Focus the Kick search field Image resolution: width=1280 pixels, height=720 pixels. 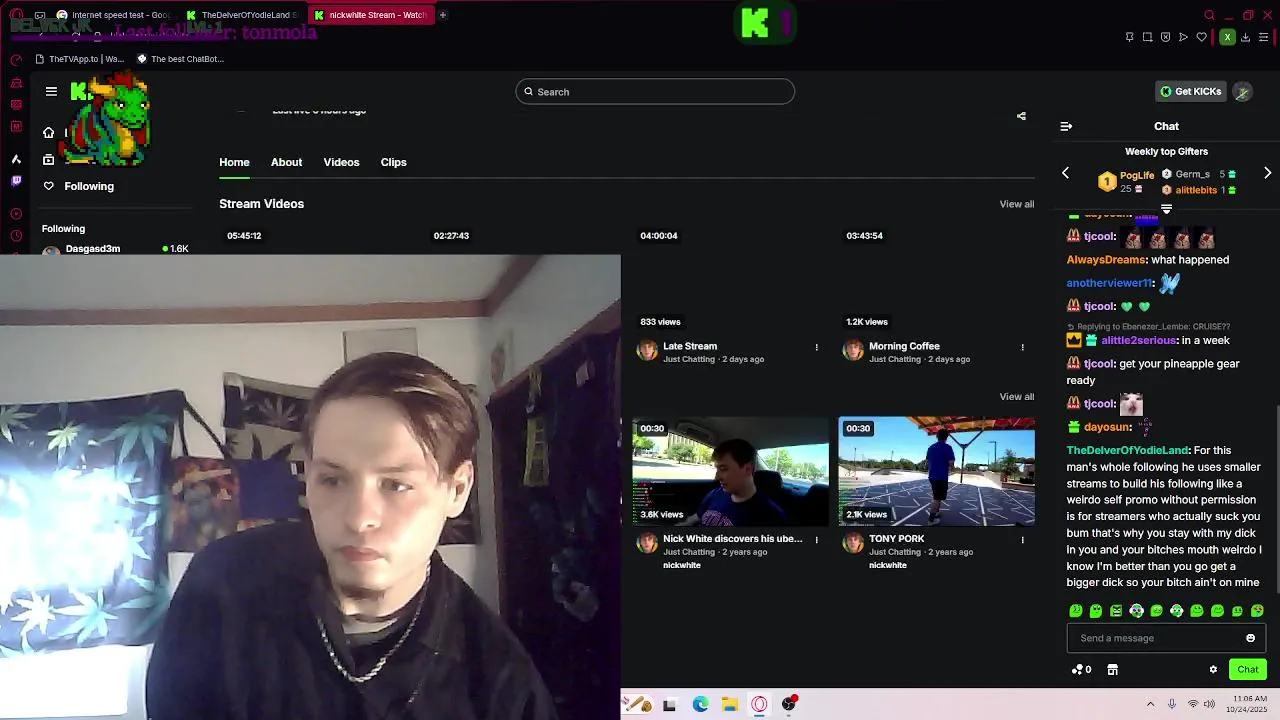click(655, 92)
